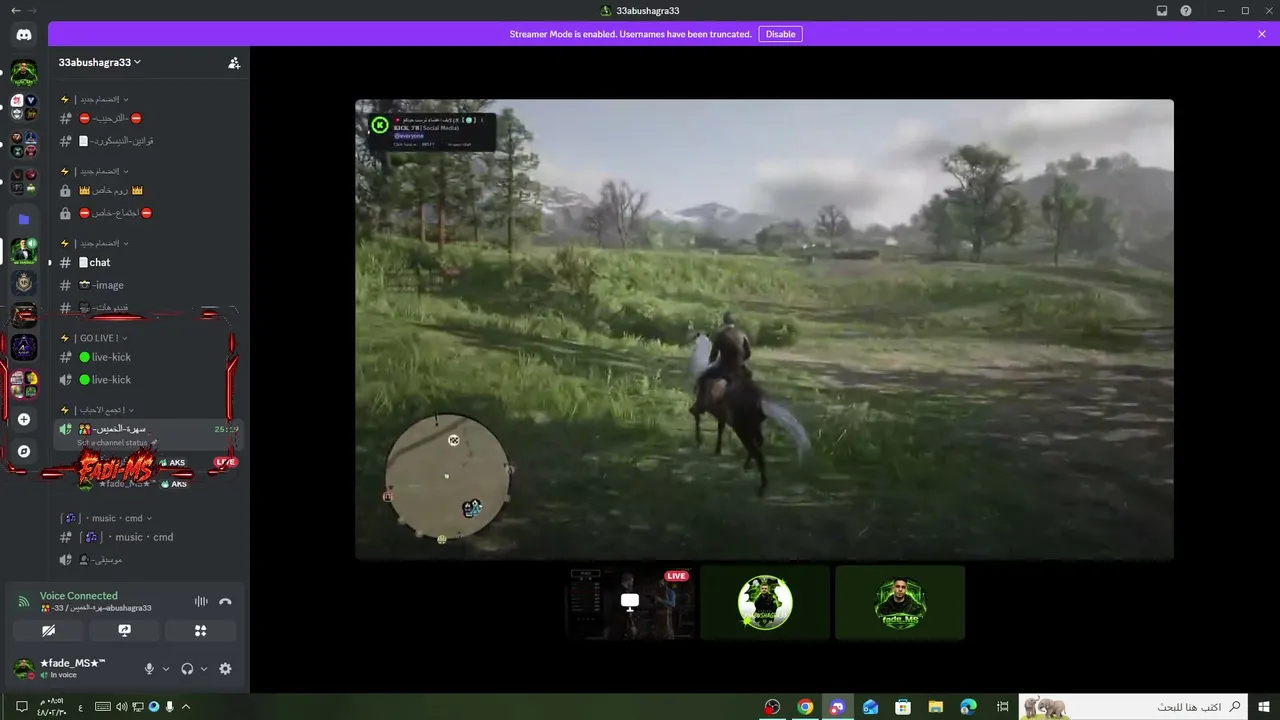
Task: Open Discord direct messages home icon
Action: [x=24, y=34]
